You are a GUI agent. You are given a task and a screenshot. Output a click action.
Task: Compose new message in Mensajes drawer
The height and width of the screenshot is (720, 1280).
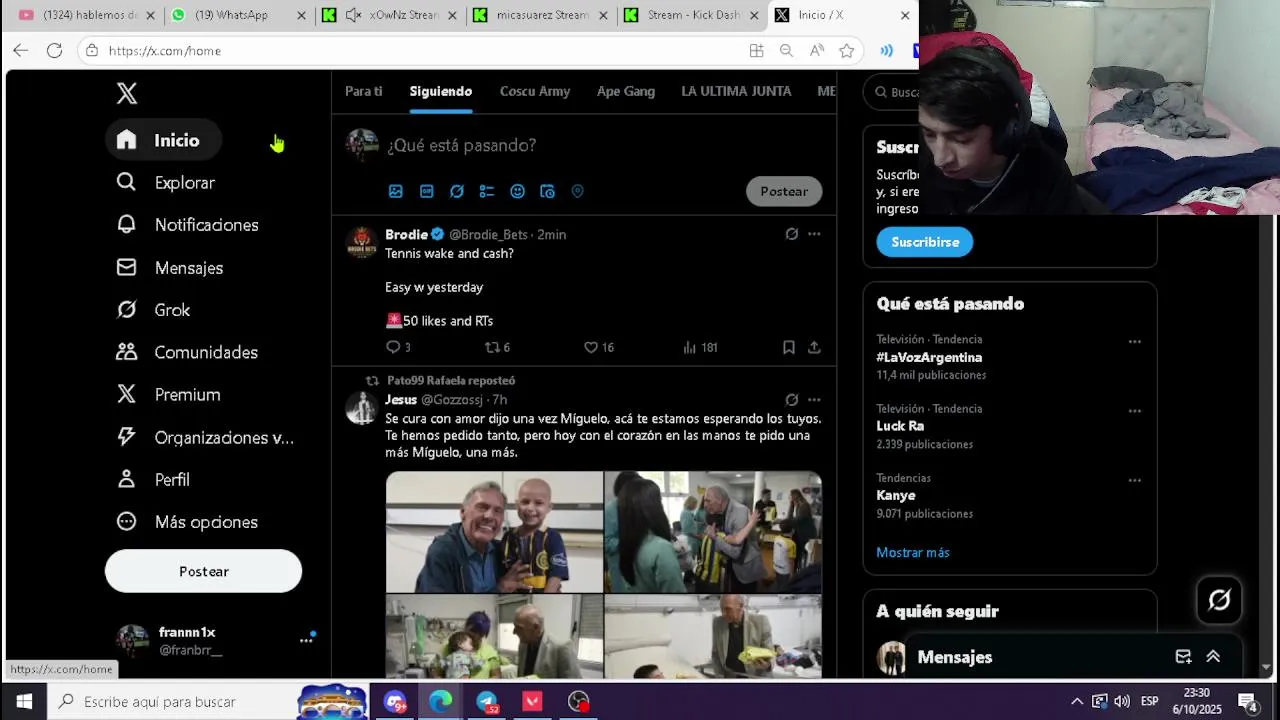1183,657
